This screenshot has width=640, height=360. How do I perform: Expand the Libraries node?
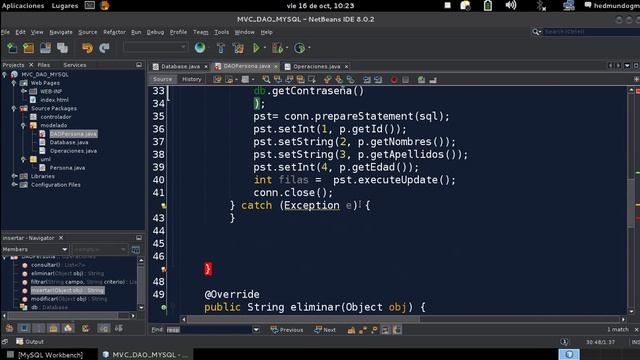14,176
